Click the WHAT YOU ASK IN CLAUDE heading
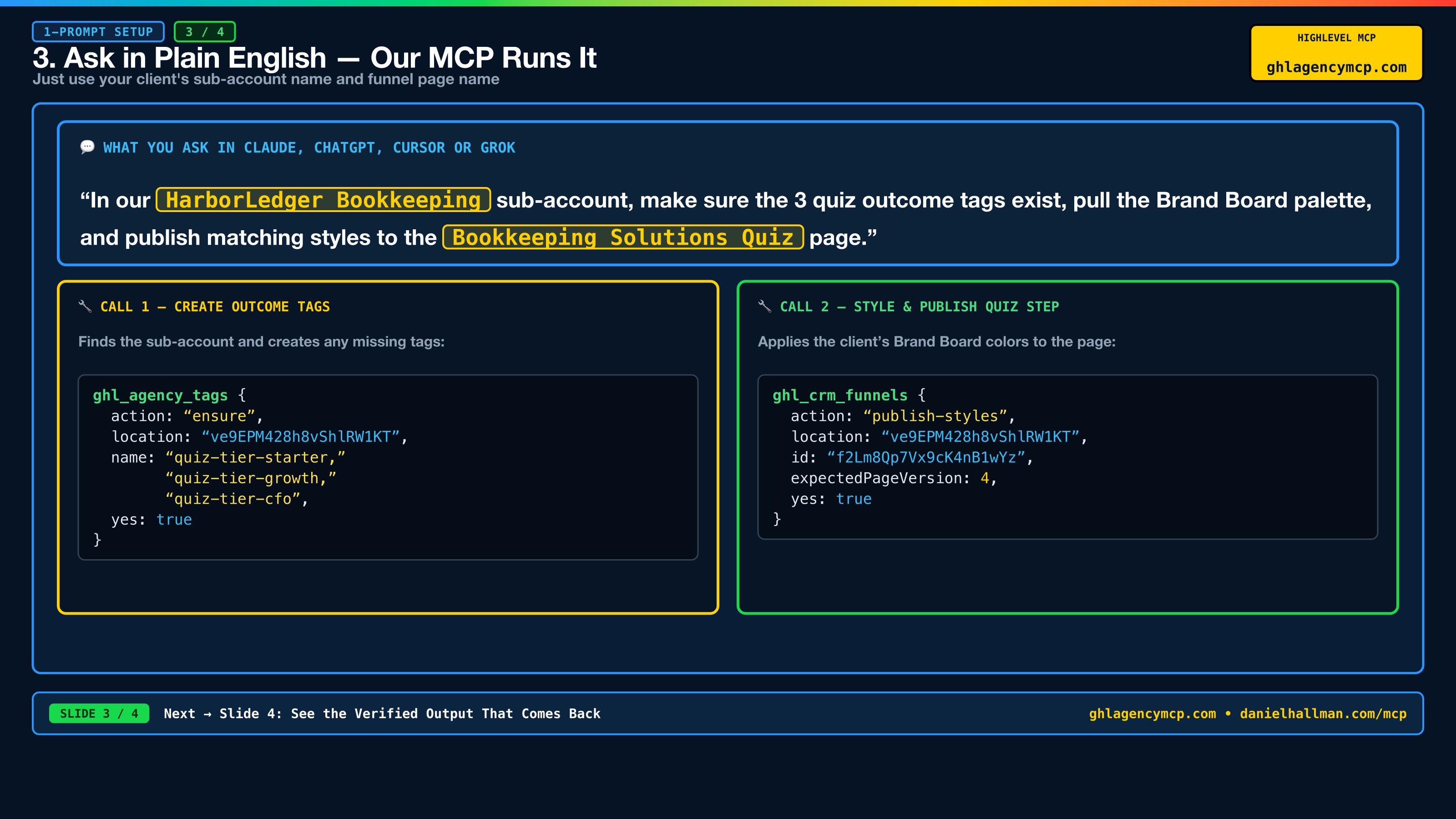1456x819 pixels. click(x=308, y=147)
